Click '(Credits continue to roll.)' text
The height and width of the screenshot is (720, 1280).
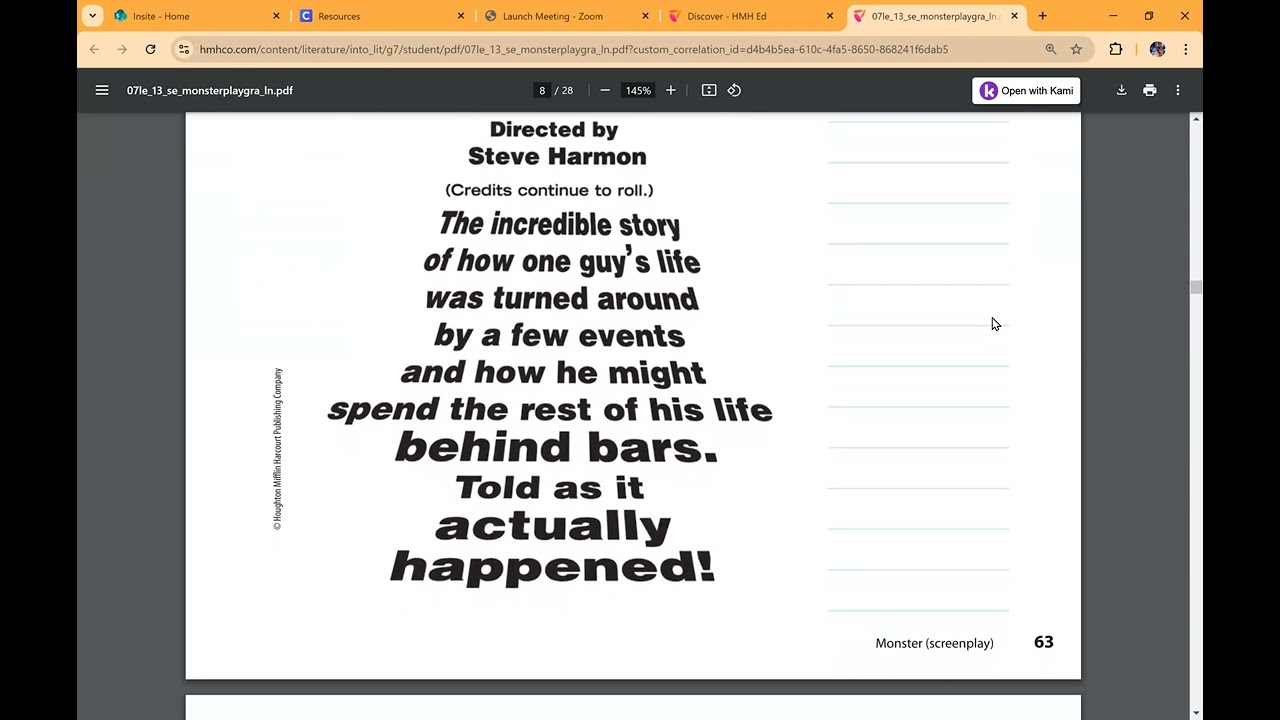tap(549, 190)
